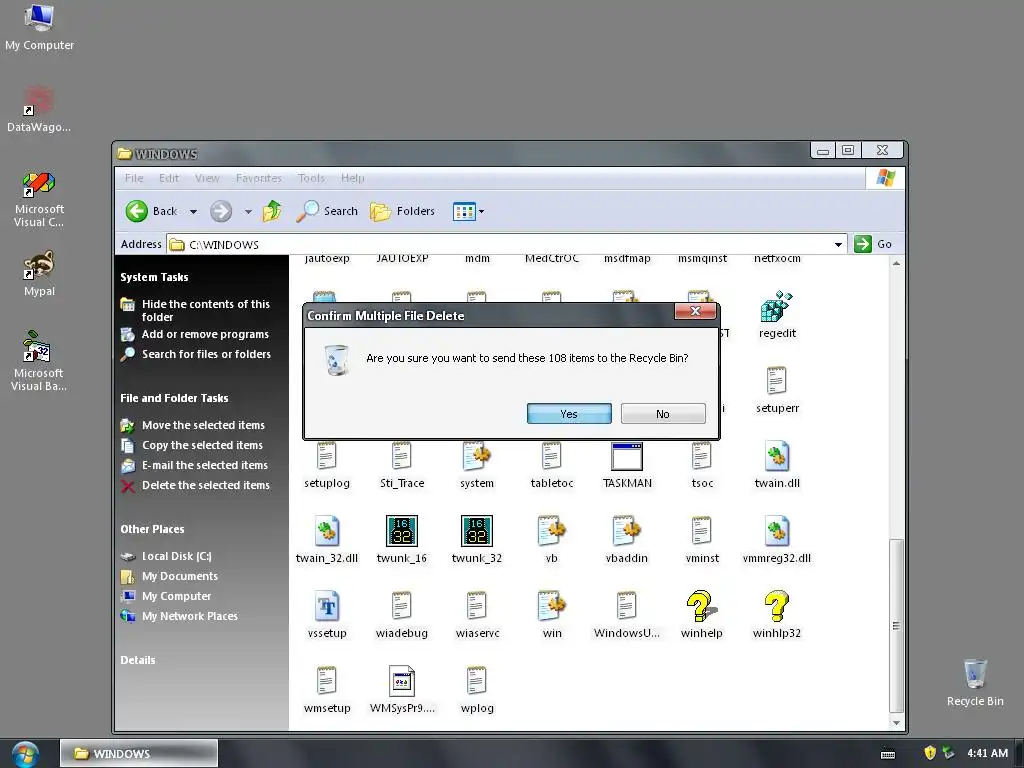Viewport: 1024px width, 768px height.
Task: Open the Forward history dropdown arrow
Action: pyautogui.click(x=248, y=212)
